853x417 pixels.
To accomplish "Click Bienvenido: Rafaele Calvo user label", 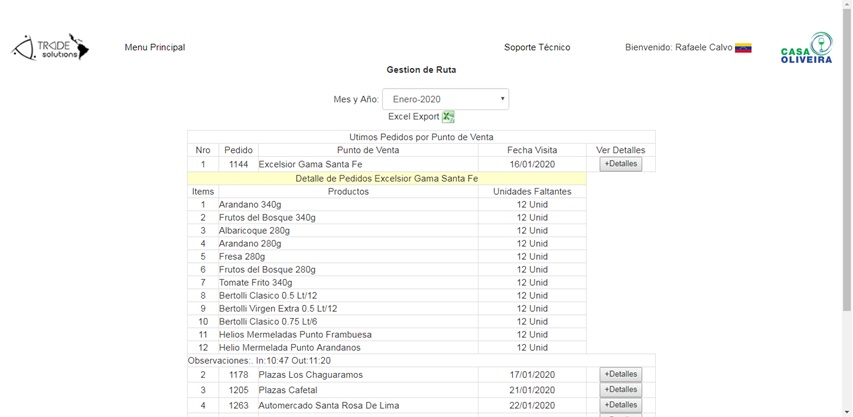I will (x=678, y=47).
